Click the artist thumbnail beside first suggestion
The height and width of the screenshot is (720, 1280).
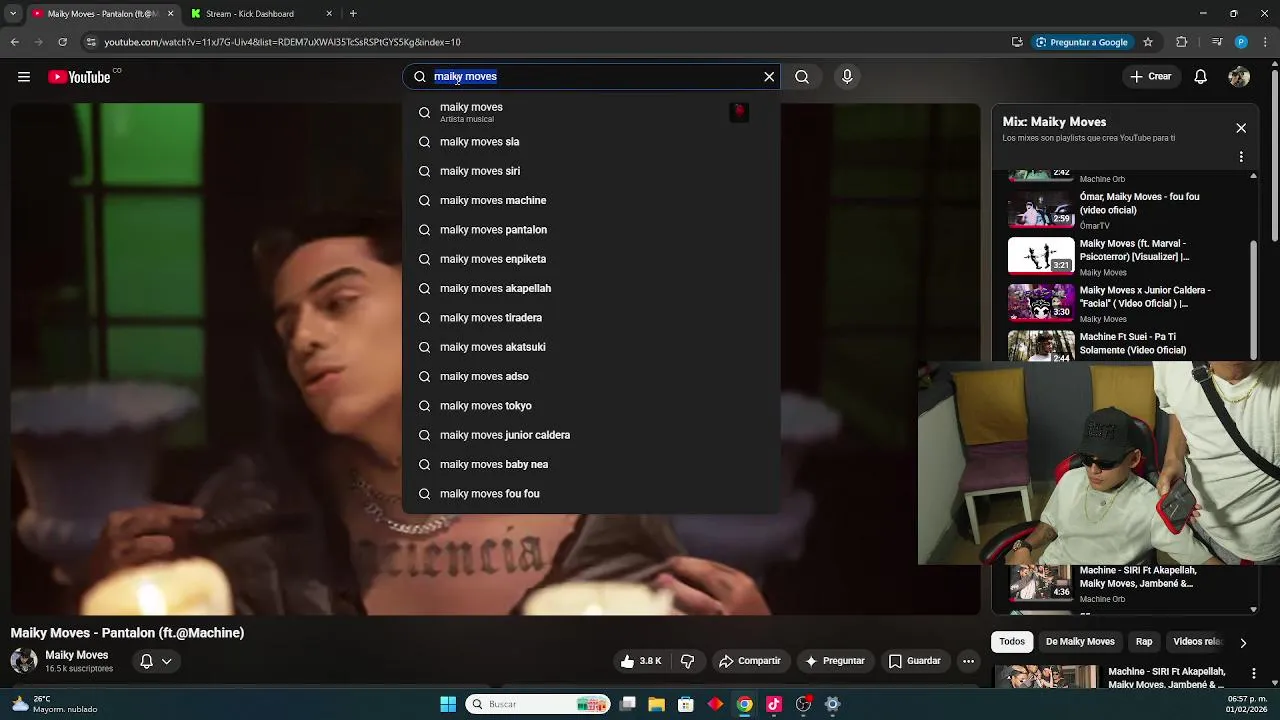[739, 112]
